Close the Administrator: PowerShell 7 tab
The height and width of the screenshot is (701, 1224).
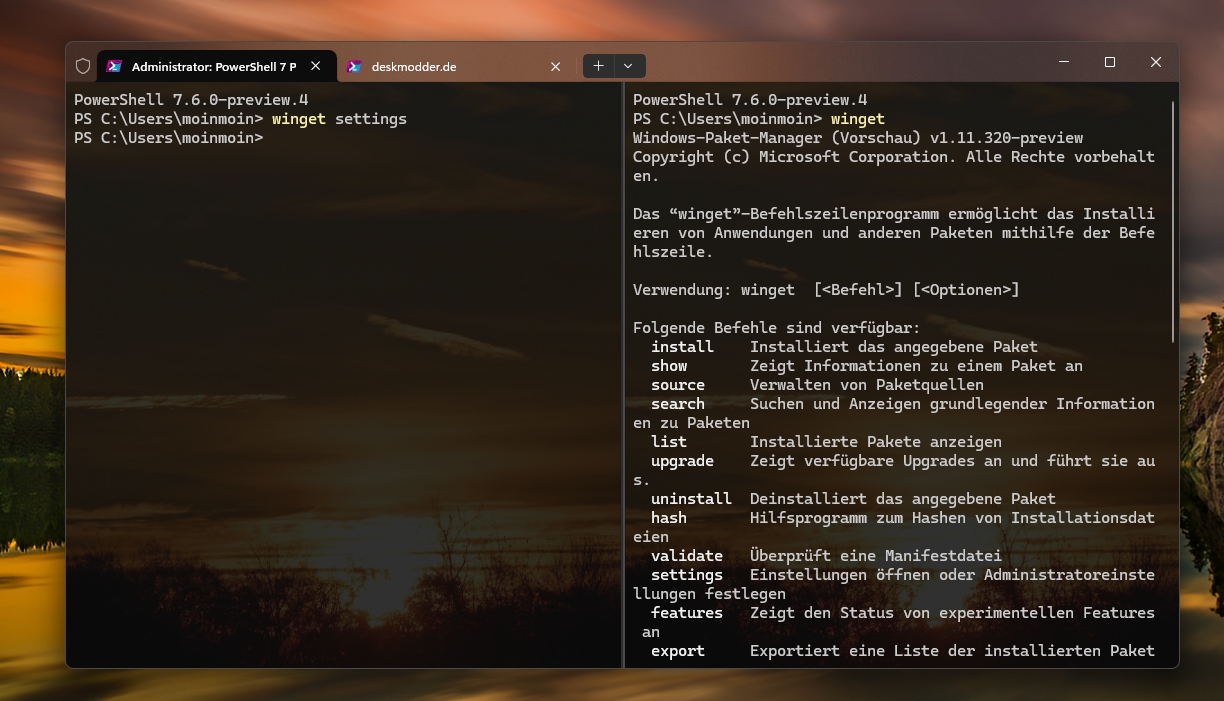(x=315, y=66)
